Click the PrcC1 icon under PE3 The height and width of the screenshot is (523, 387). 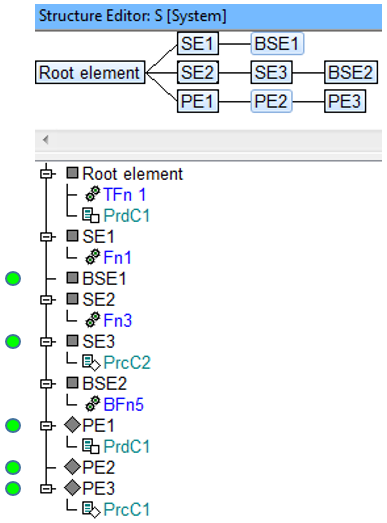pyautogui.click(x=91, y=509)
